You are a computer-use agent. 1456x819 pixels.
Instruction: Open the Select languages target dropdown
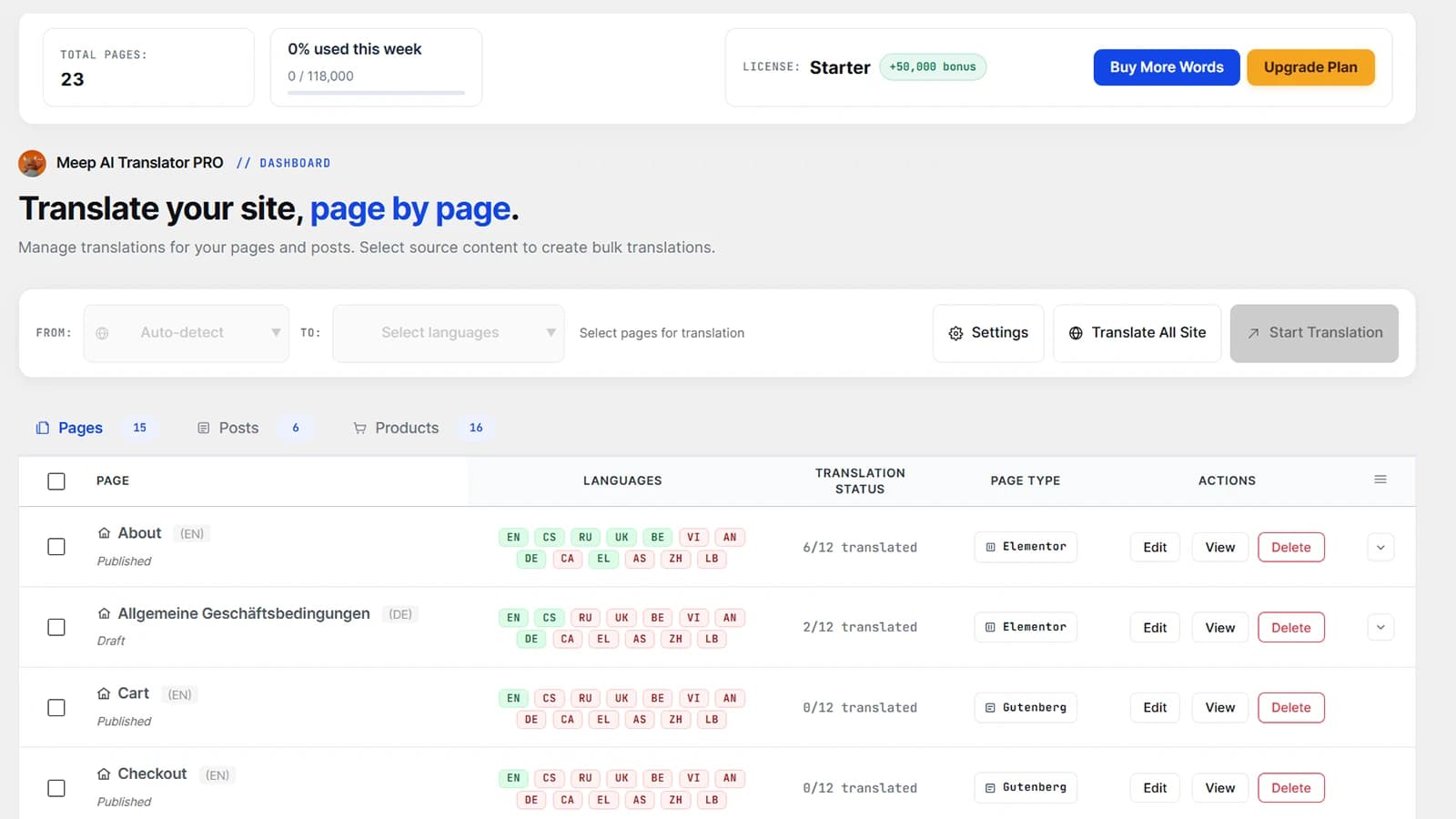click(x=449, y=333)
